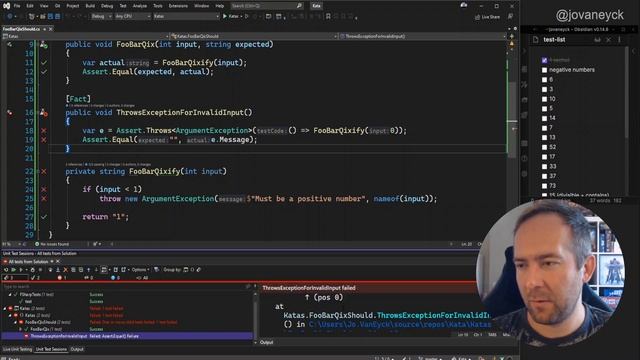Check the 14 checkbox in Obsidian test-list
The width and height of the screenshot is (640, 360).
tap(544, 118)
